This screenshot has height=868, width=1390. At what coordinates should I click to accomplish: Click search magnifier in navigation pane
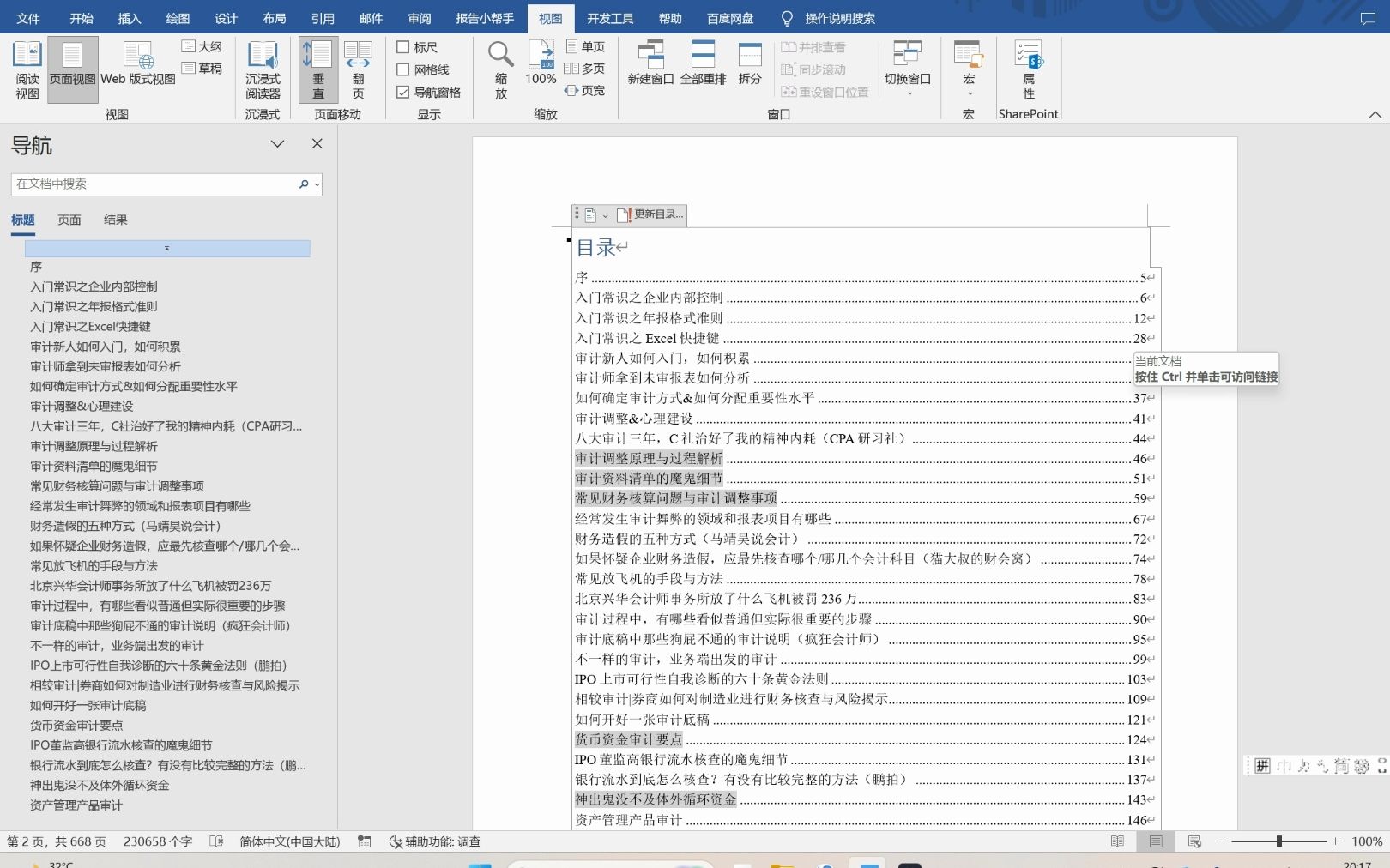point(303,184)
